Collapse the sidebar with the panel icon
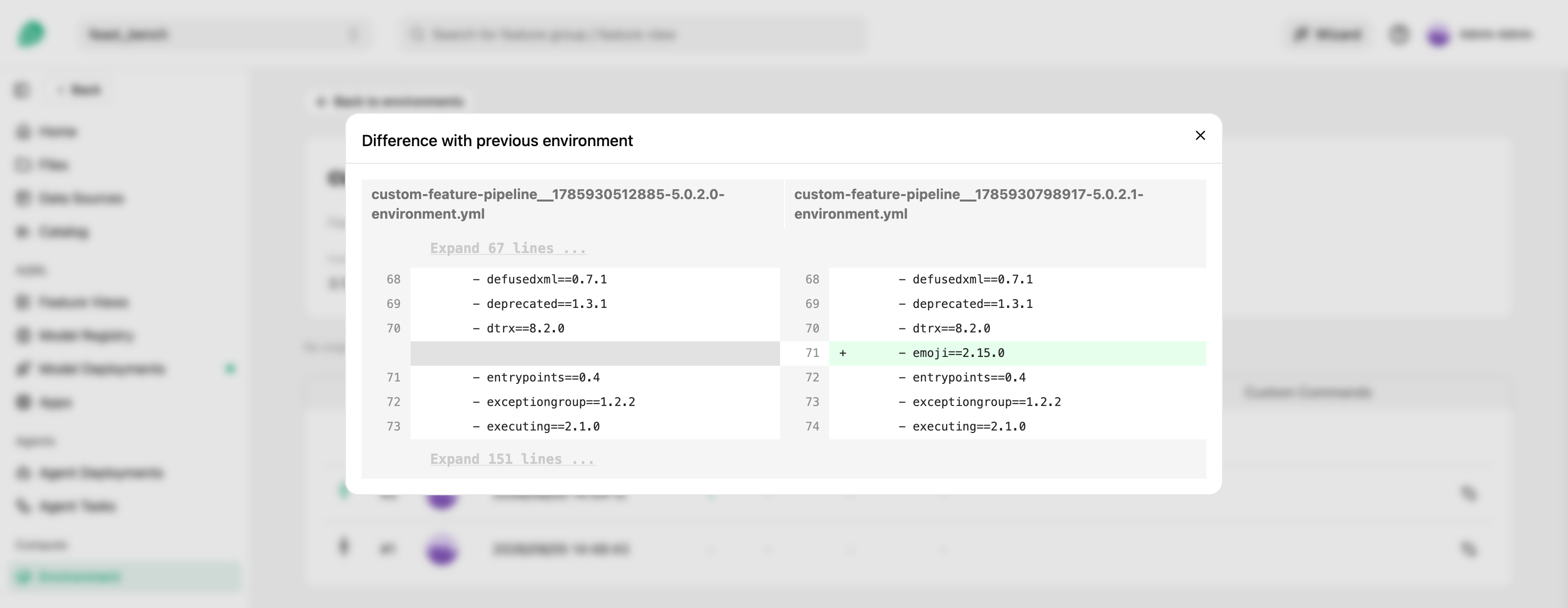 (x=22, y=90)
